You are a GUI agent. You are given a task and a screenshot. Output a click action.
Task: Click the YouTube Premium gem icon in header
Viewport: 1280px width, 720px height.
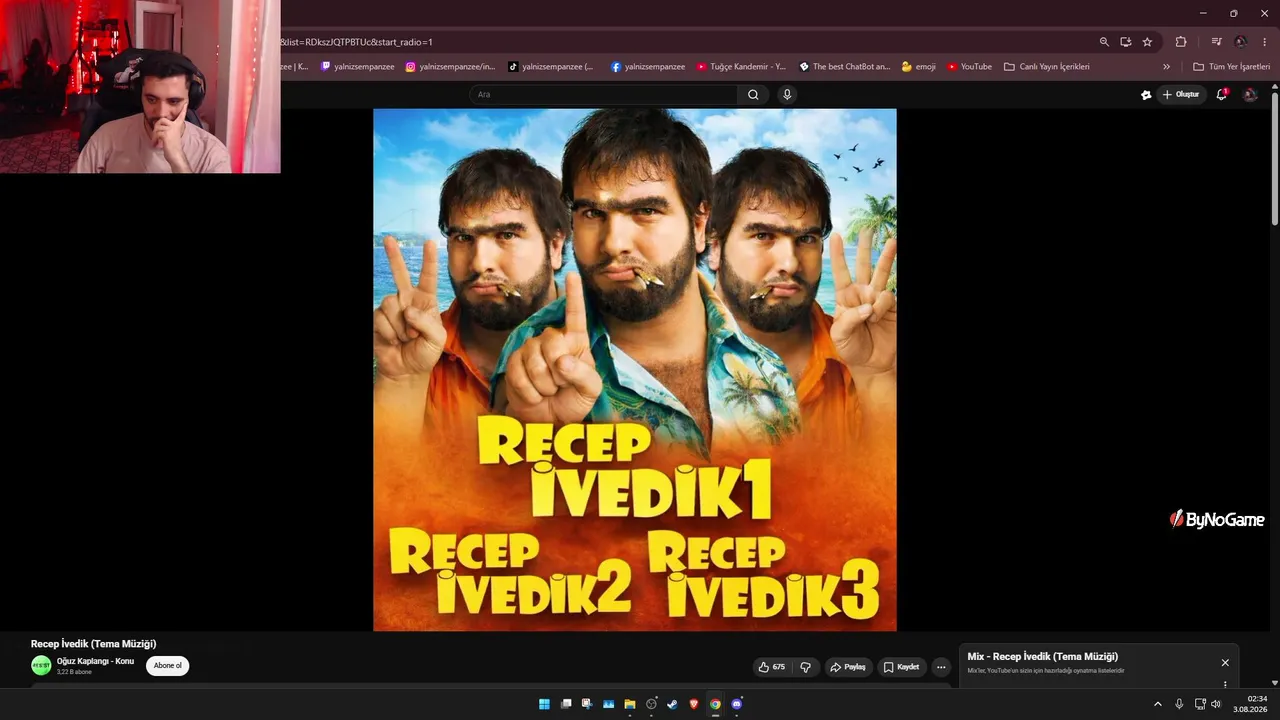click(1146, 95)
